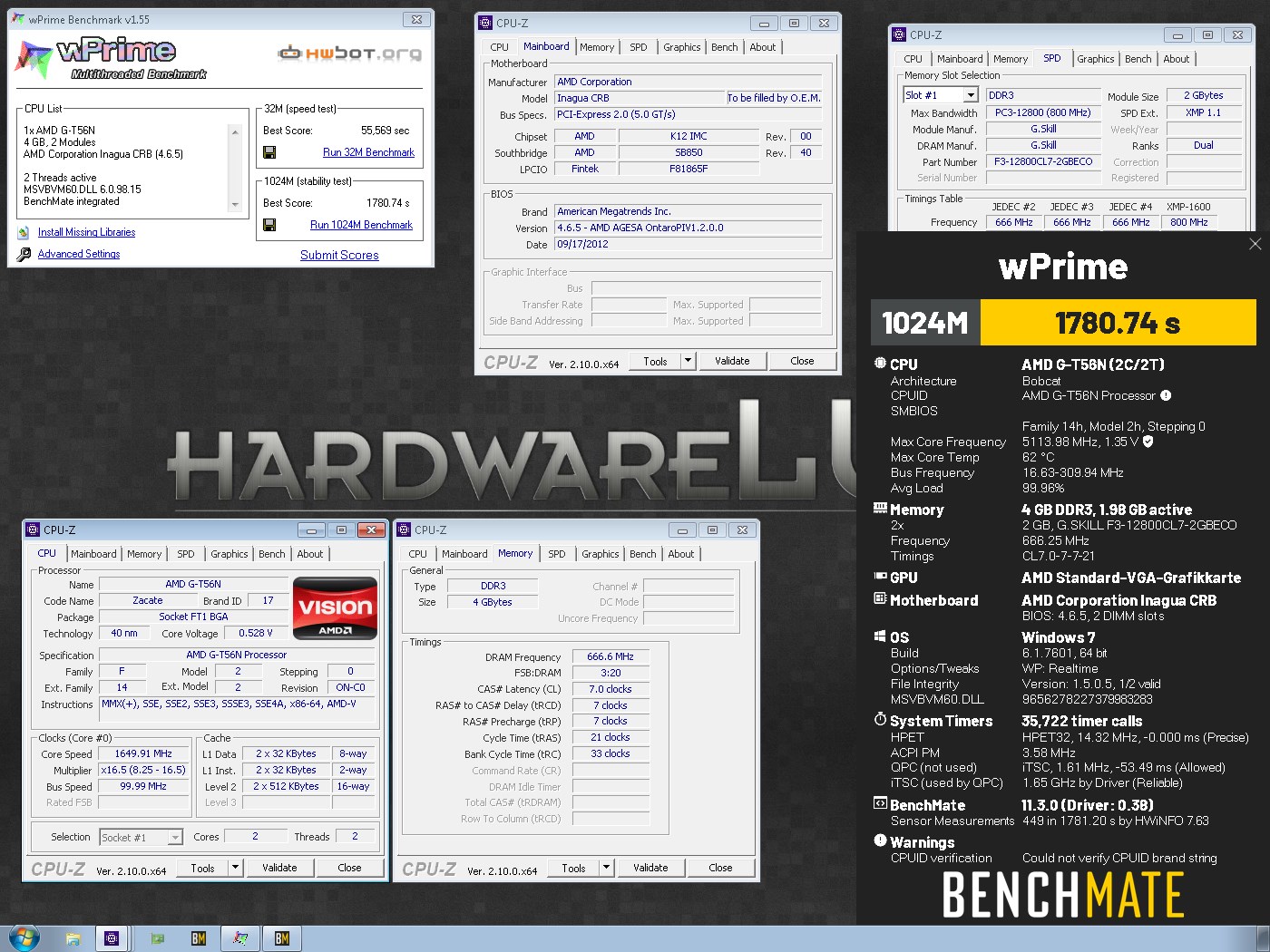Click the Model Inagua CRB field
1270x952 pixels.
(x=640, y=98)
